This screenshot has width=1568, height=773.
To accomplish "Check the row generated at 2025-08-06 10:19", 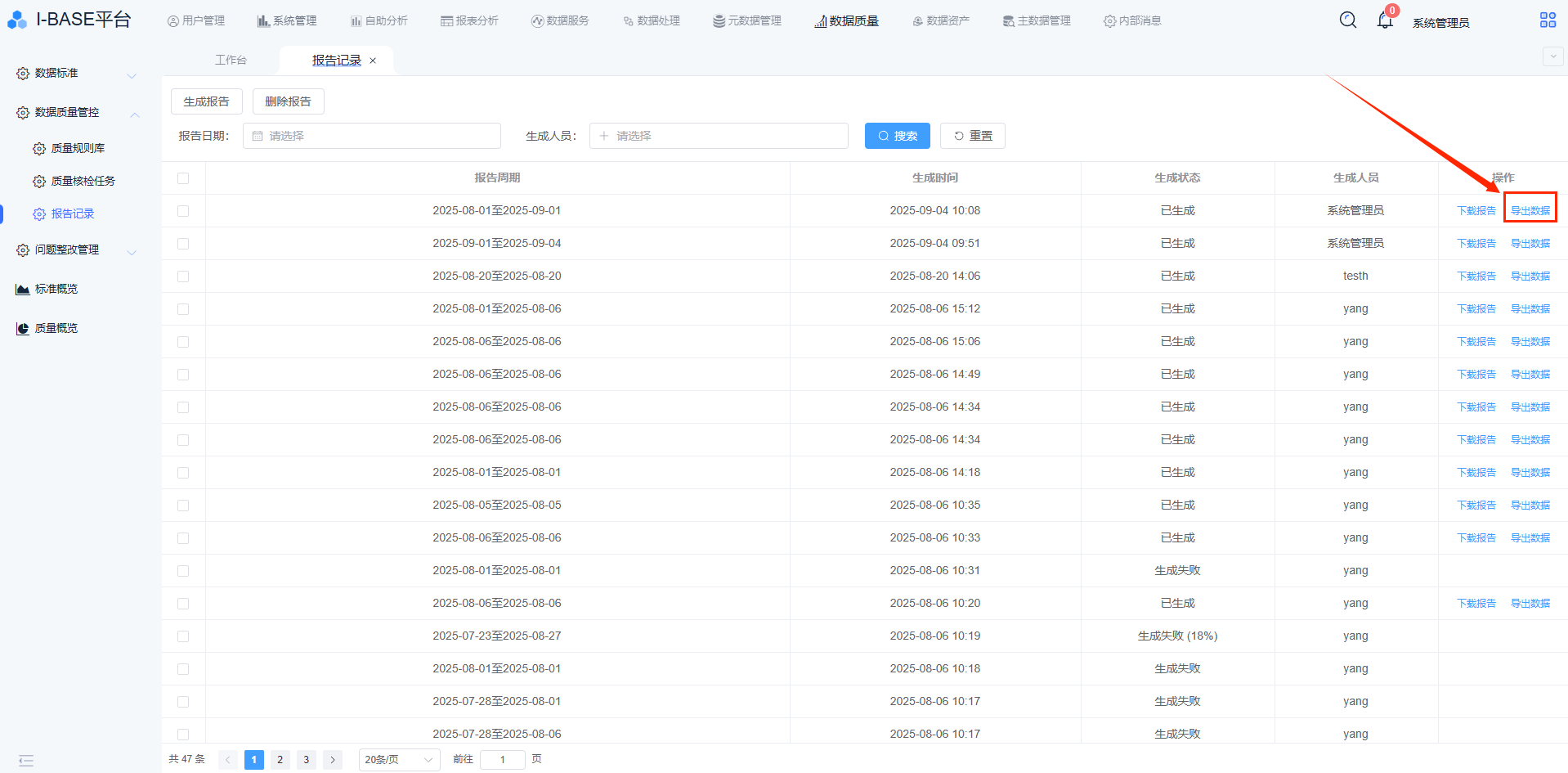I will [x=183, y=636].
